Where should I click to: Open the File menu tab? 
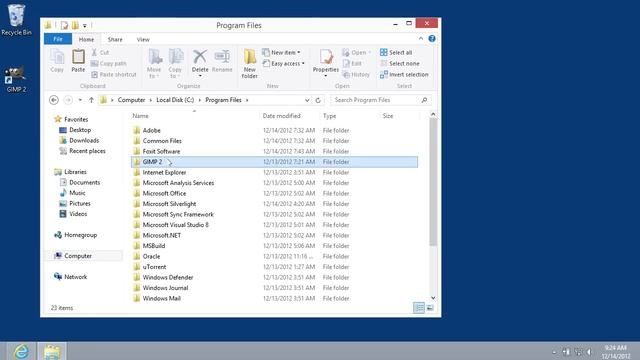[58, 39]
